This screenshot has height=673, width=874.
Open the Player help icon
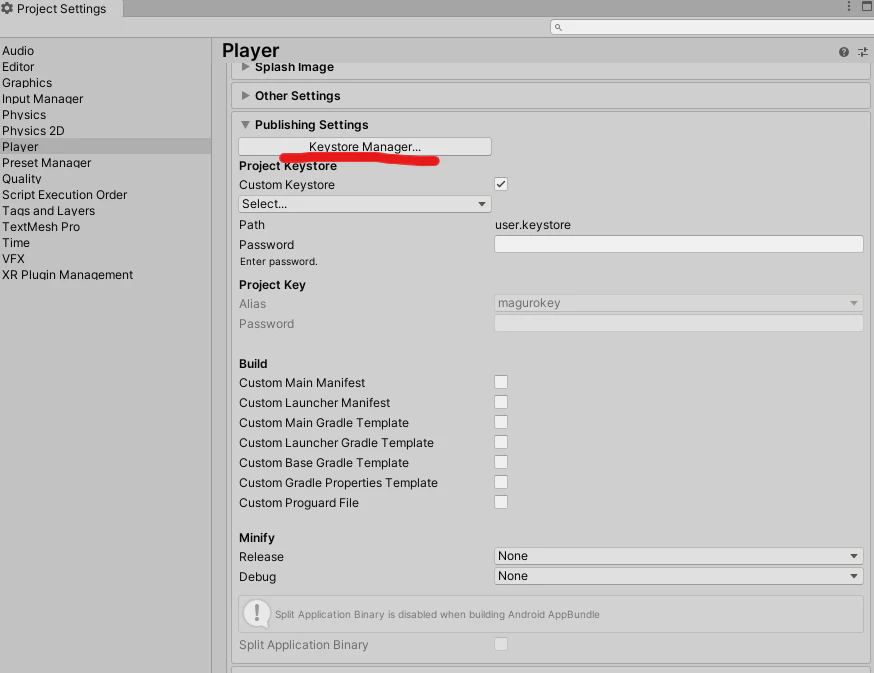click(843, 52)
